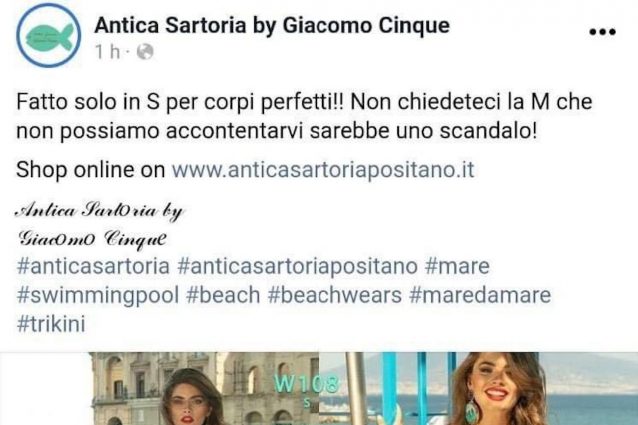Click the W108 product code label
Screen dimensions: 638x425
click(306, 383)
